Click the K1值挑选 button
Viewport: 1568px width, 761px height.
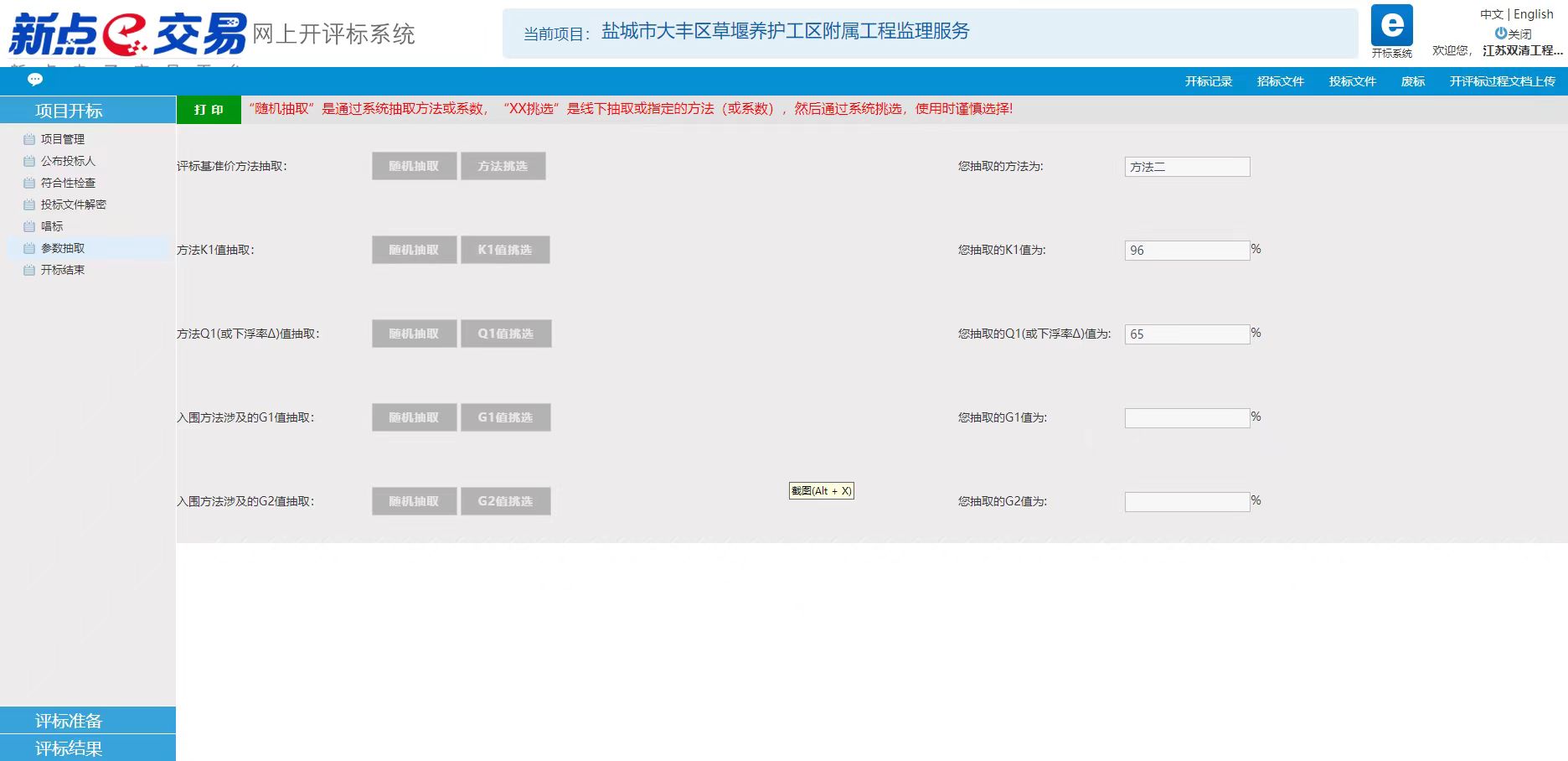(505, 250)
